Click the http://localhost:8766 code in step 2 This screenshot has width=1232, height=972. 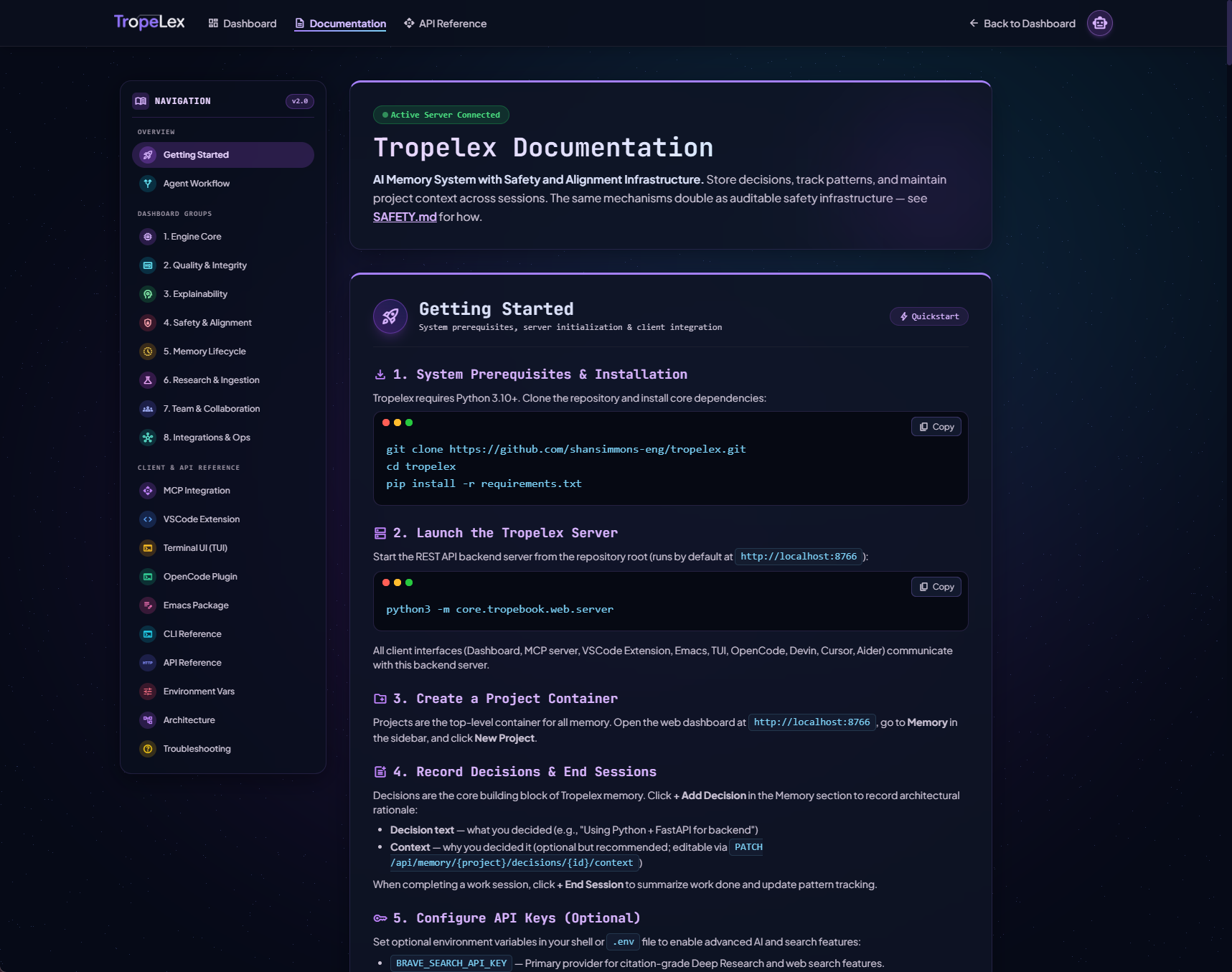click(799, 557)
